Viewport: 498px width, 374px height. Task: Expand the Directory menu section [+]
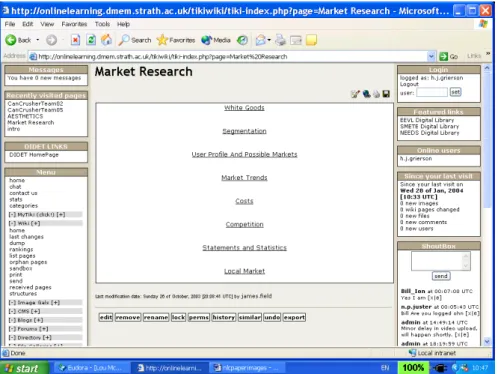[x=47, y=338]
